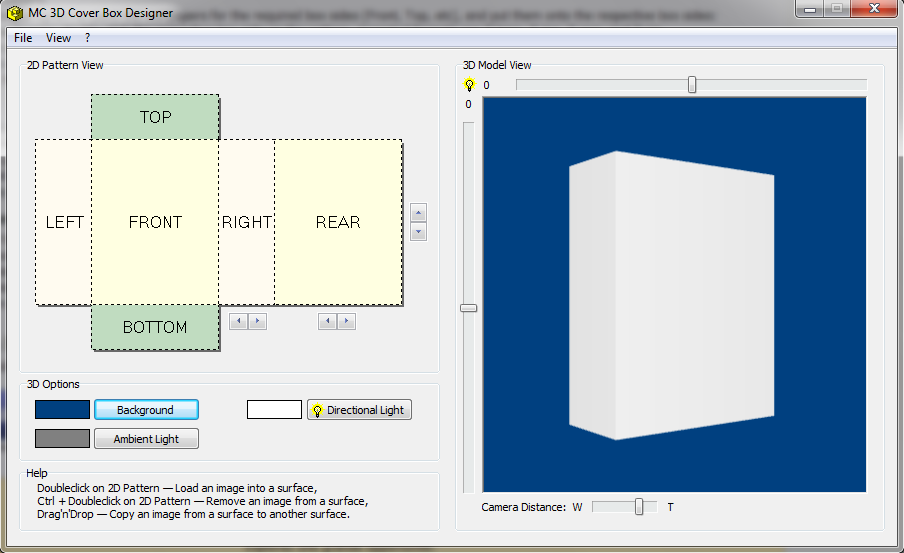Screen dimensions: 904x553
Task: Click the right arrow under the REAR panel
Action: click(346, 321)
